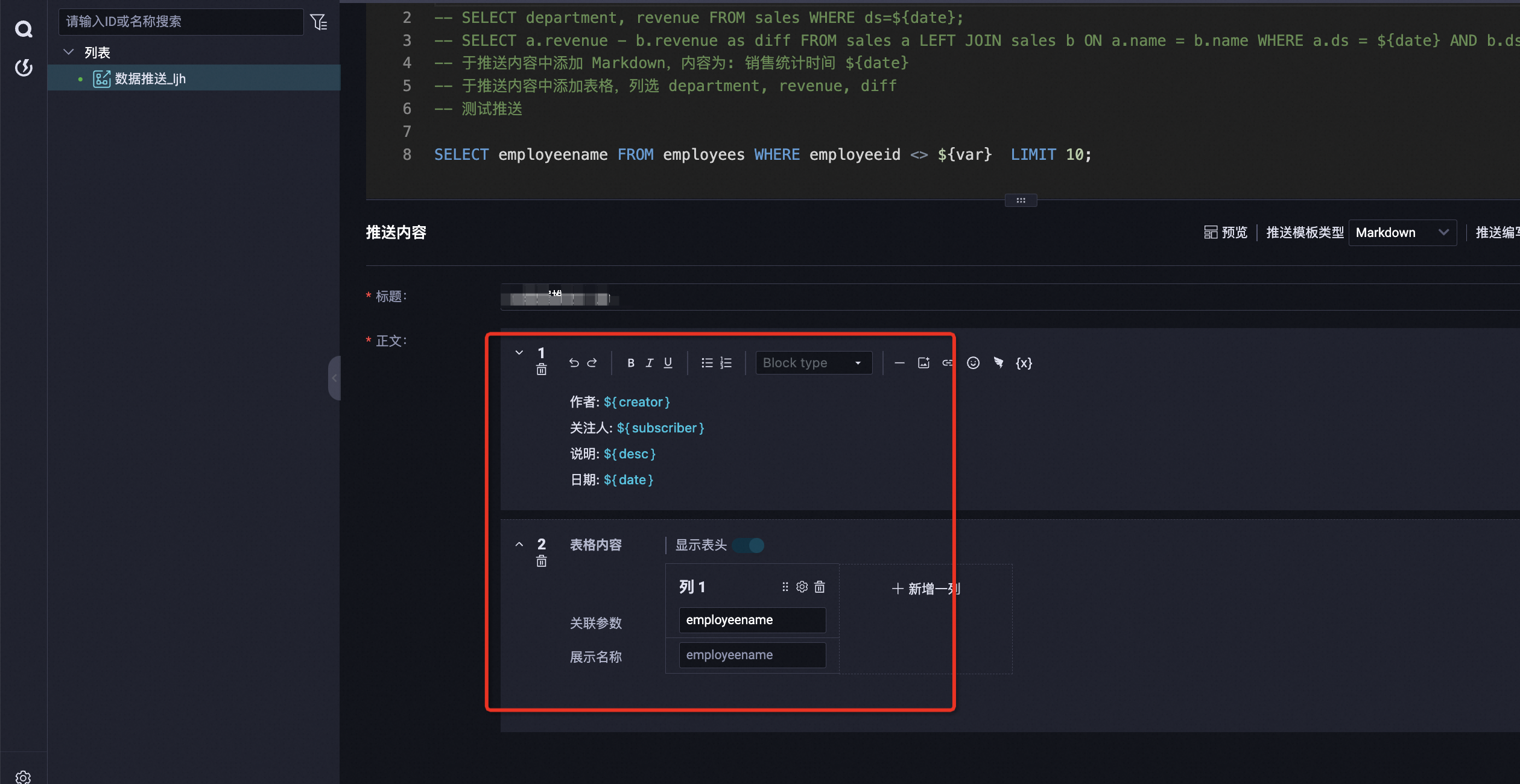Click the DingTalk wing icon in toolbar
This screenshot has height=784, width=1520.
click(x=999, y=362)
